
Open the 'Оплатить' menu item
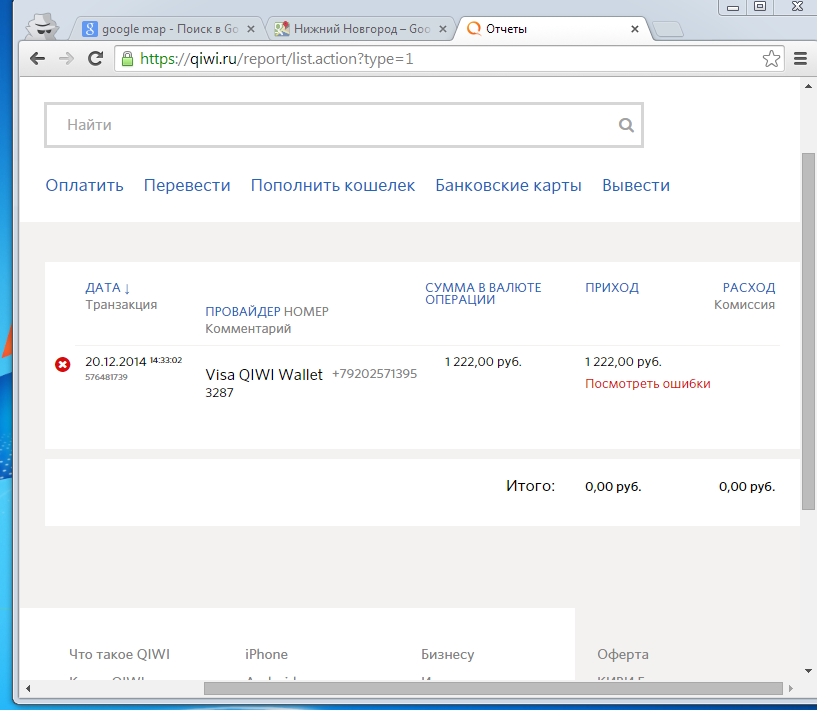coord(84,185)
